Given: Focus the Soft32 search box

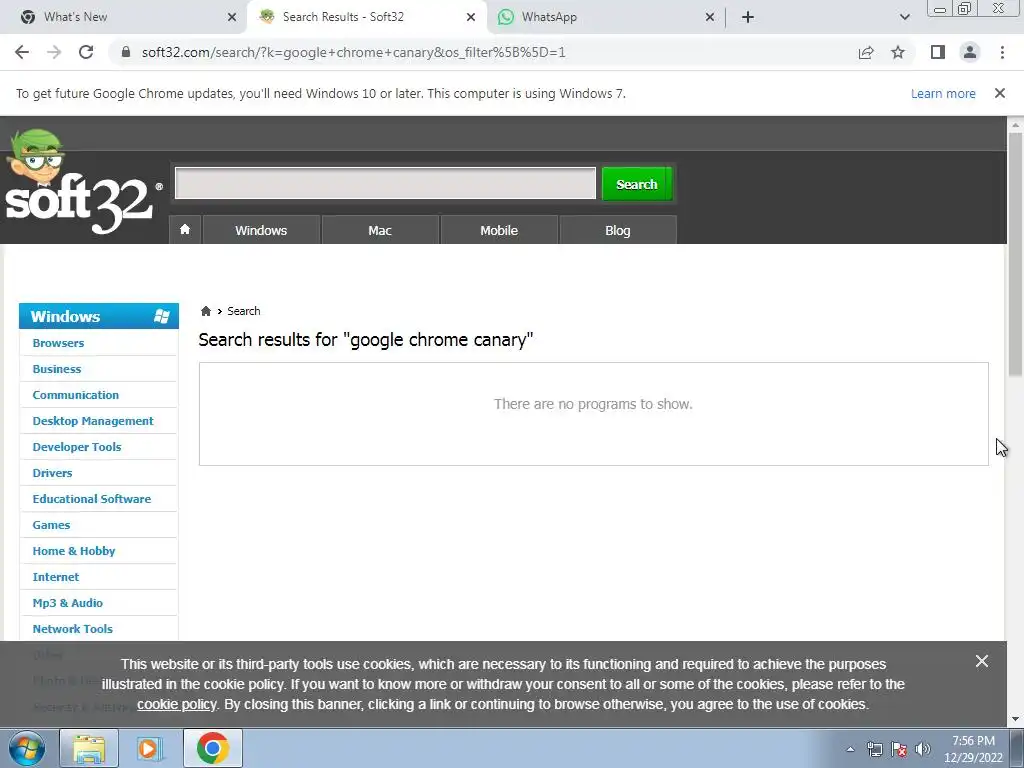Looking at the screenshot, I should (385, 184).
